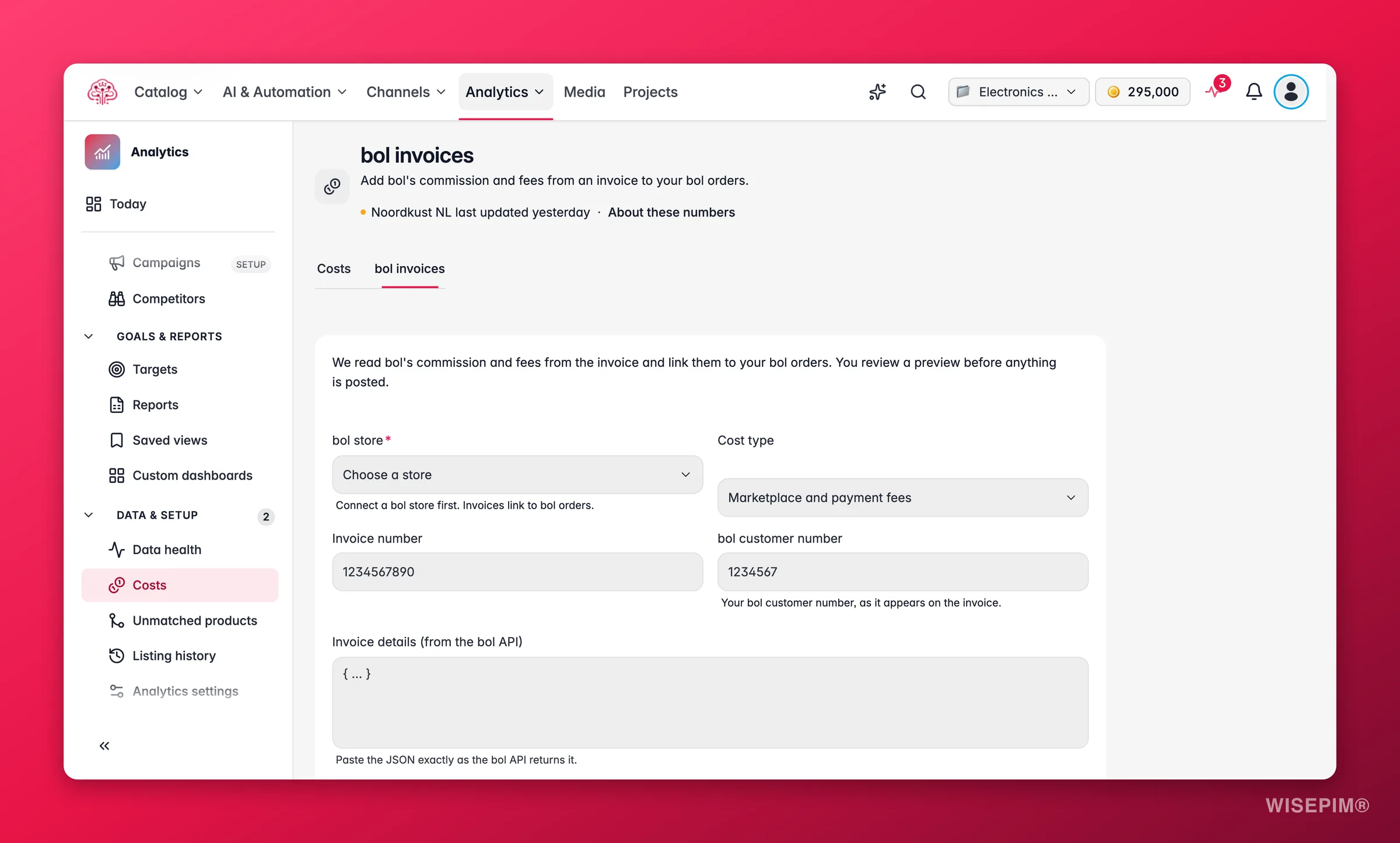
Task: Open notifications bell icon
Action: tap(1254, 92)
